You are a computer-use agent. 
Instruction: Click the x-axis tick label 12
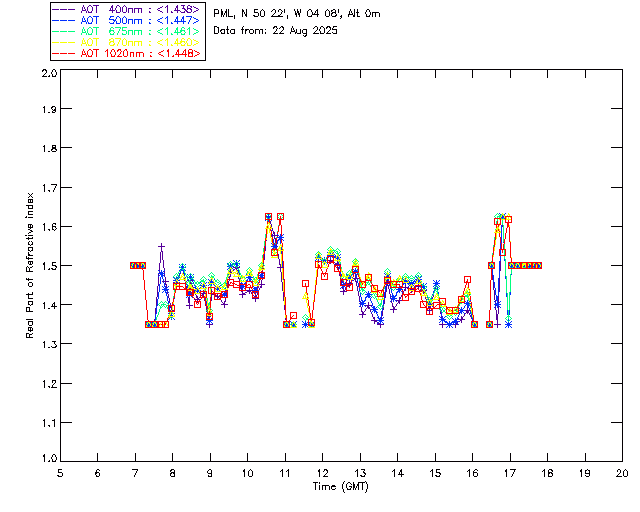point(322,473)
